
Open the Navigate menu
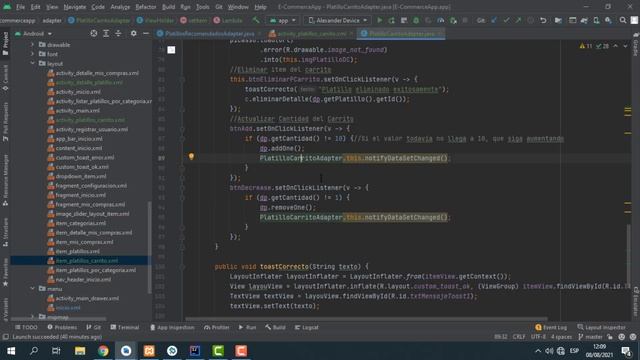75,7
